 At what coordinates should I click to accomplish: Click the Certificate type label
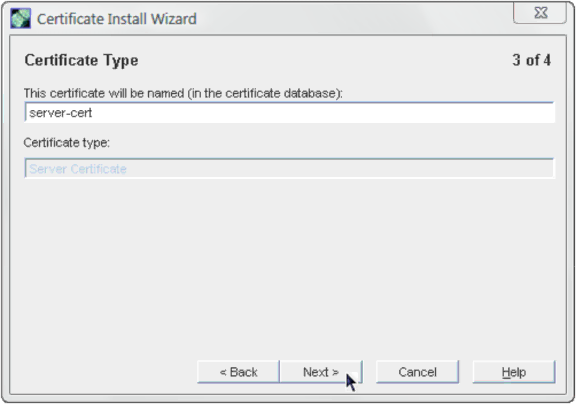click(66, 143)
